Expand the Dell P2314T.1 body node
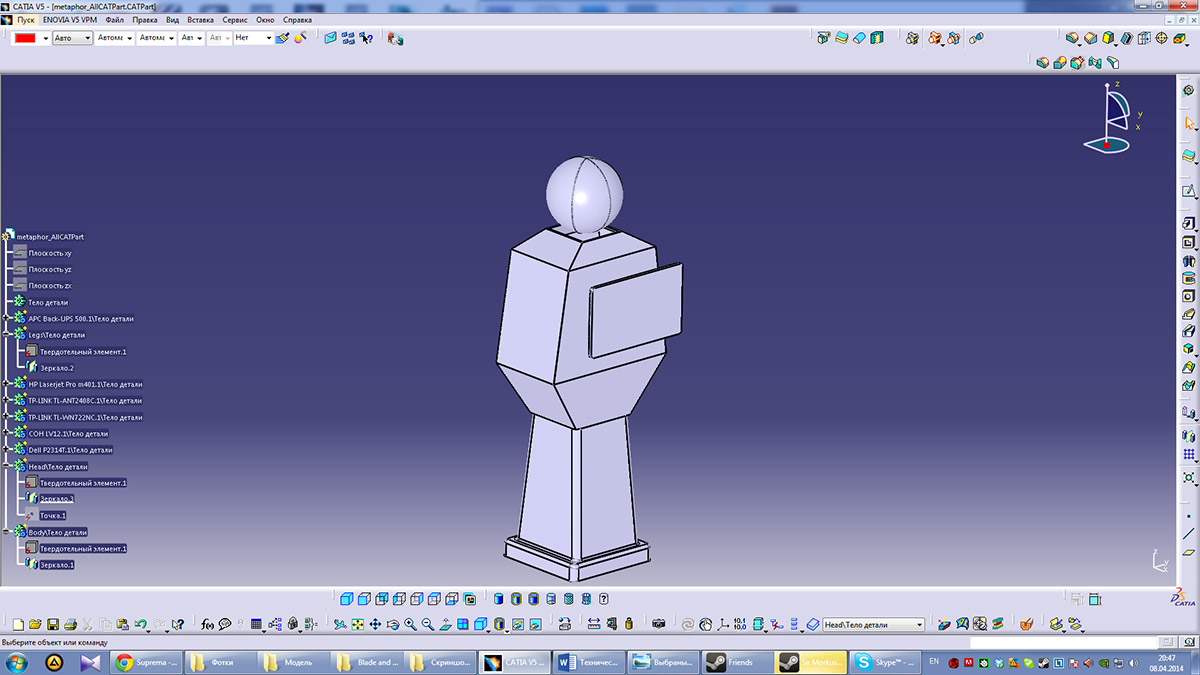 (x=6, y=450)
